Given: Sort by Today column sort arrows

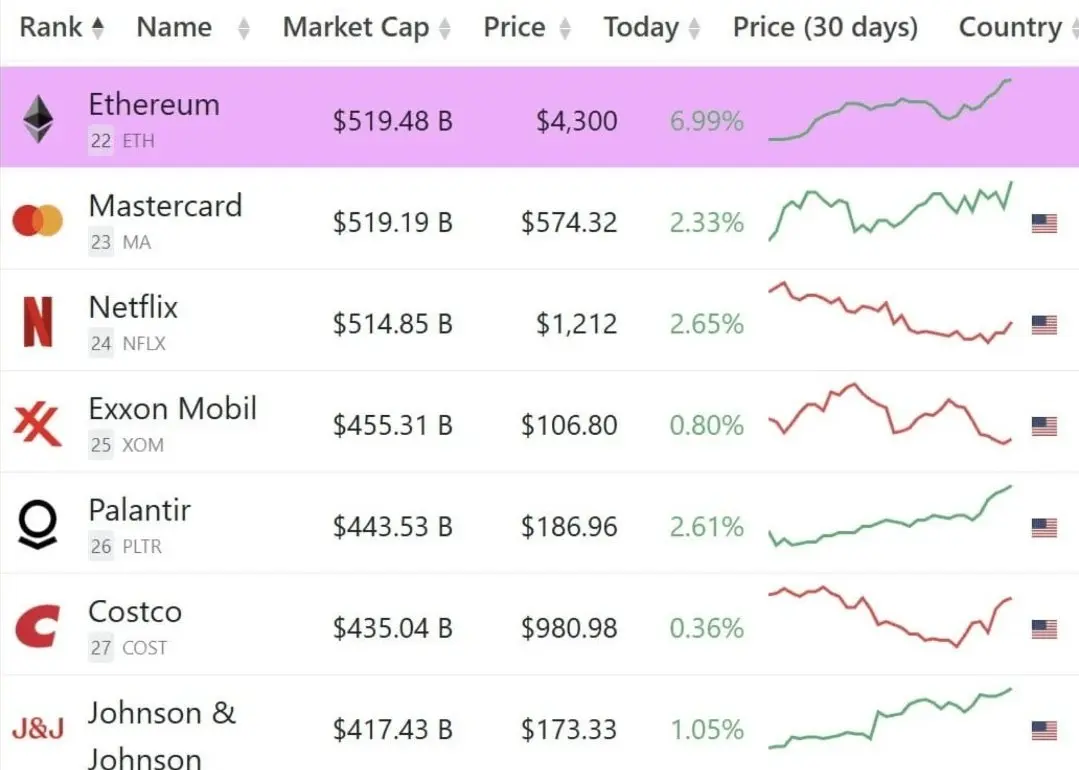Looking at the screenshot, I should coord(694,28).
